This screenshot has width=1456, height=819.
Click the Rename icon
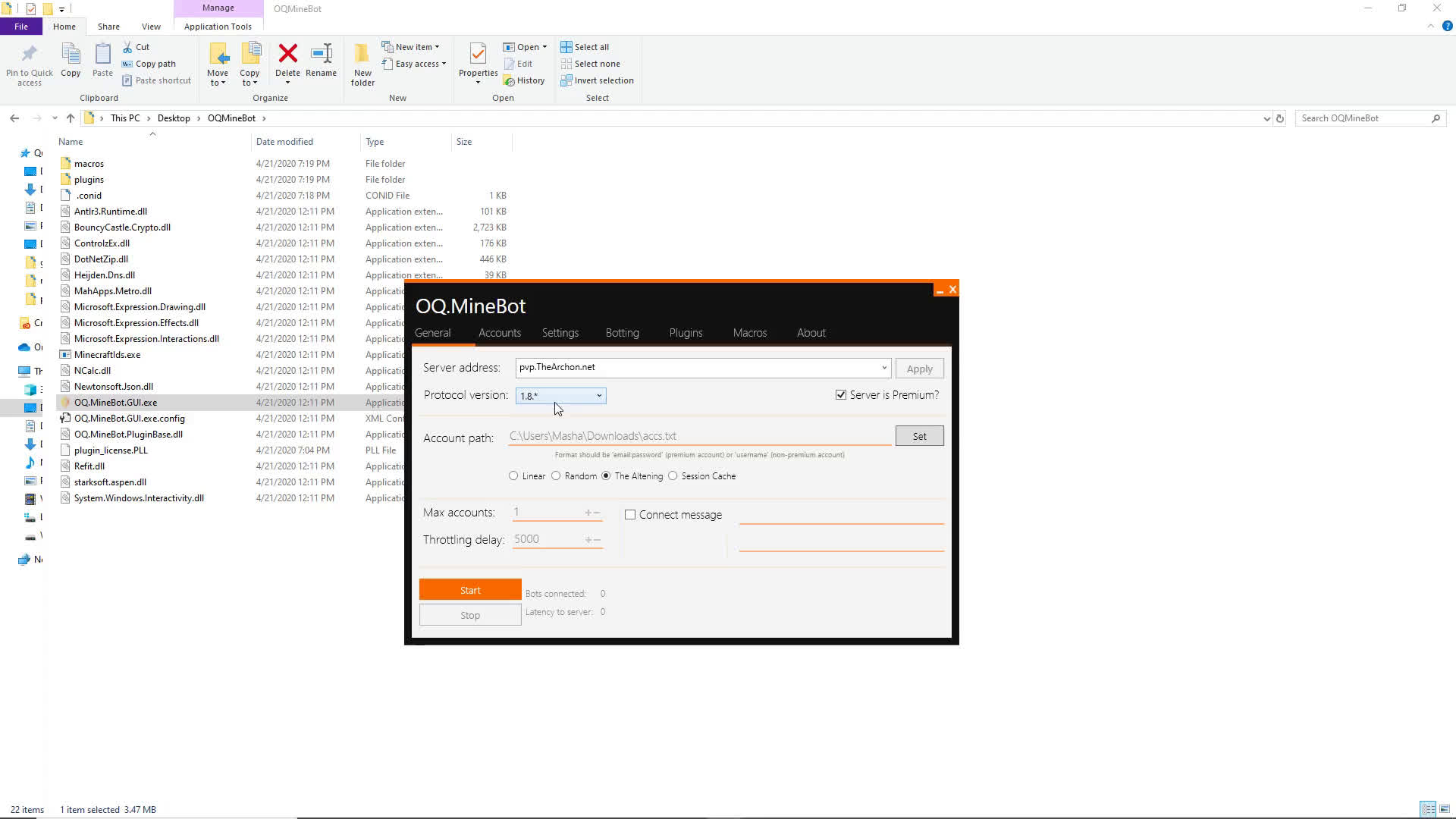tap(322, 54)
